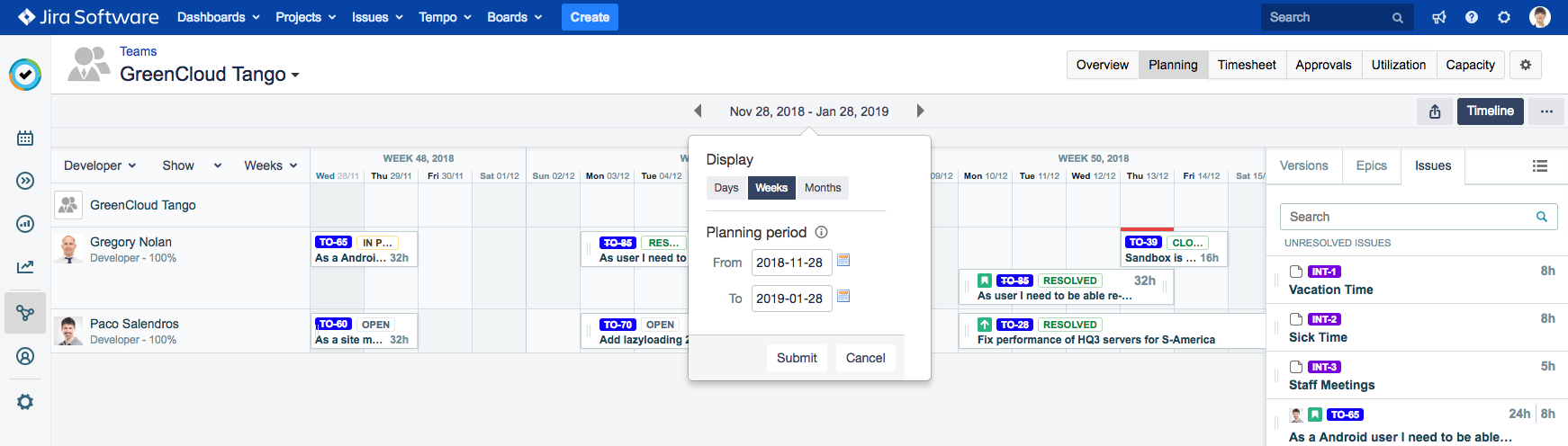
Task: Click the Tempo logo icon in sidebar
Action: tap(25, 75)
